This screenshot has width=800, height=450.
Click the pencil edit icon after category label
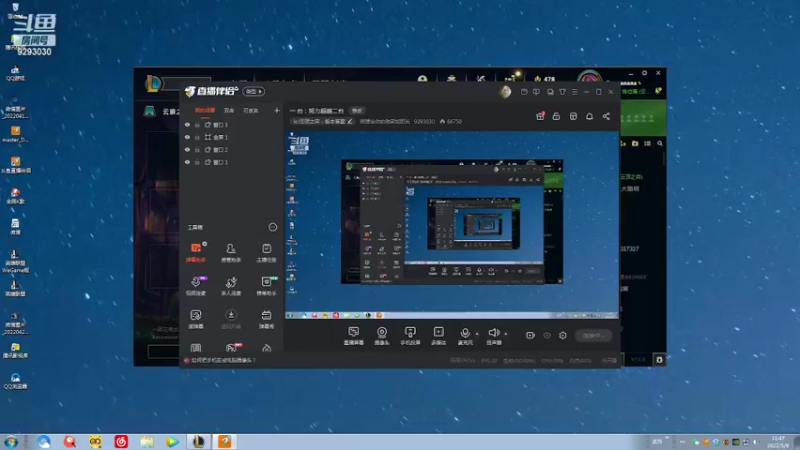pyautogui.click(x=350, y=121)
